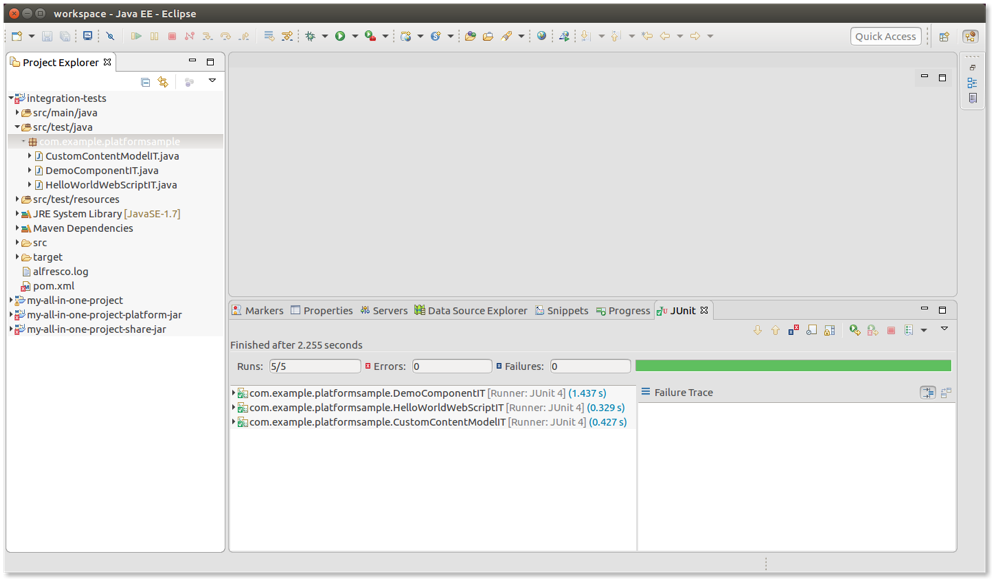Screen dimensions: 992x579
Task: Click the green JUnit progress bar
Action: (792, 366)
